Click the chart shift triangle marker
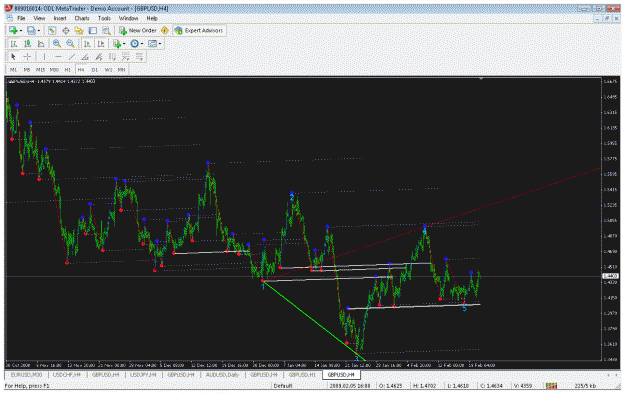Screen dimensions: 625x394 pos(481,79)
